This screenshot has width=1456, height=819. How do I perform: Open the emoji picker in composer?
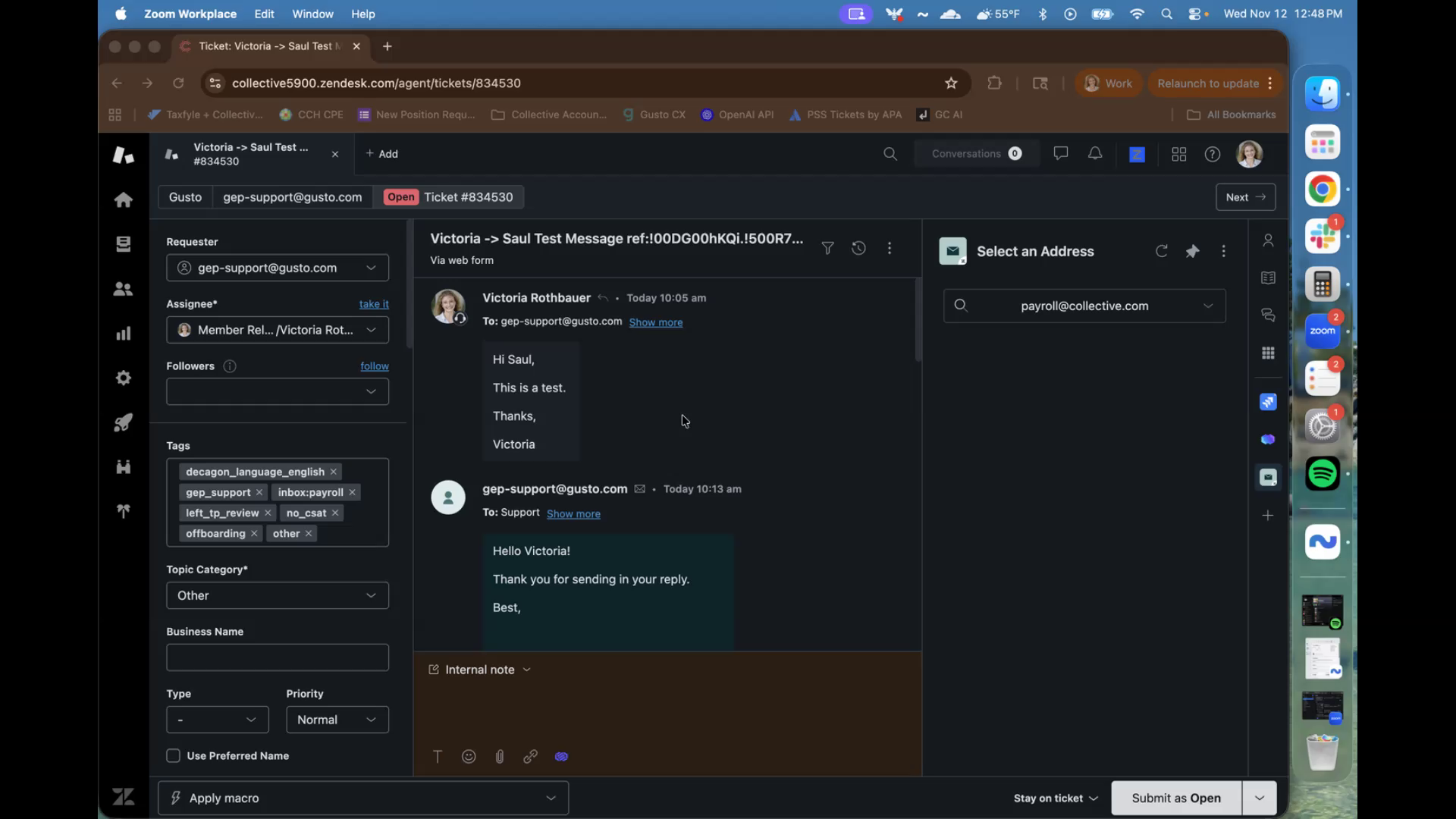pos(469,756)
